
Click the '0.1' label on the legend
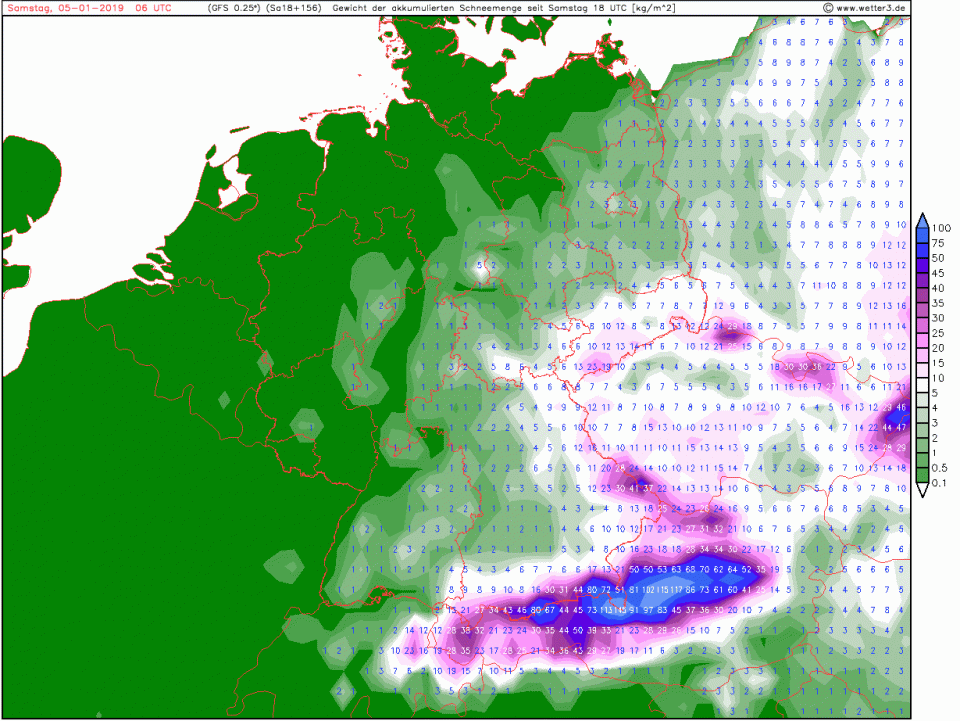[x=942, y=484]
